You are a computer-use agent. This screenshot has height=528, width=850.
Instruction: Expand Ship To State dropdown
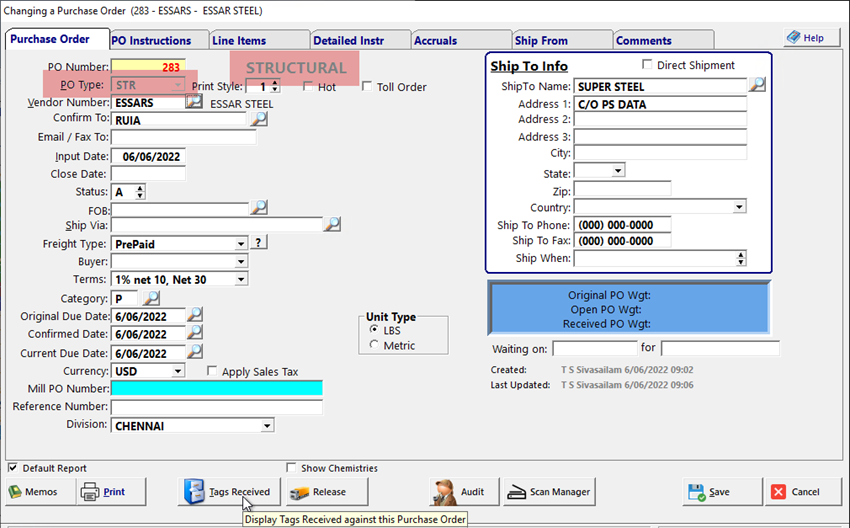pyautogui.click(x=618, y=170)
